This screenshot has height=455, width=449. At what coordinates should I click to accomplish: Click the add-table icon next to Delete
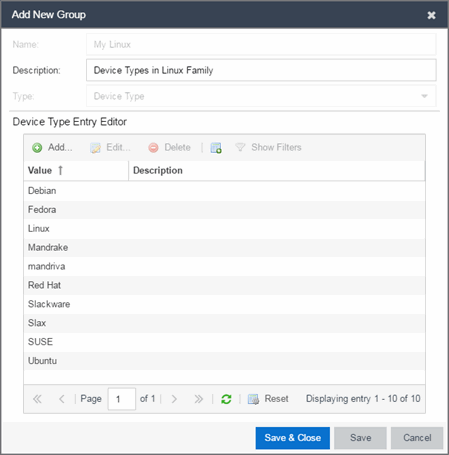click(x=216, y=148)
